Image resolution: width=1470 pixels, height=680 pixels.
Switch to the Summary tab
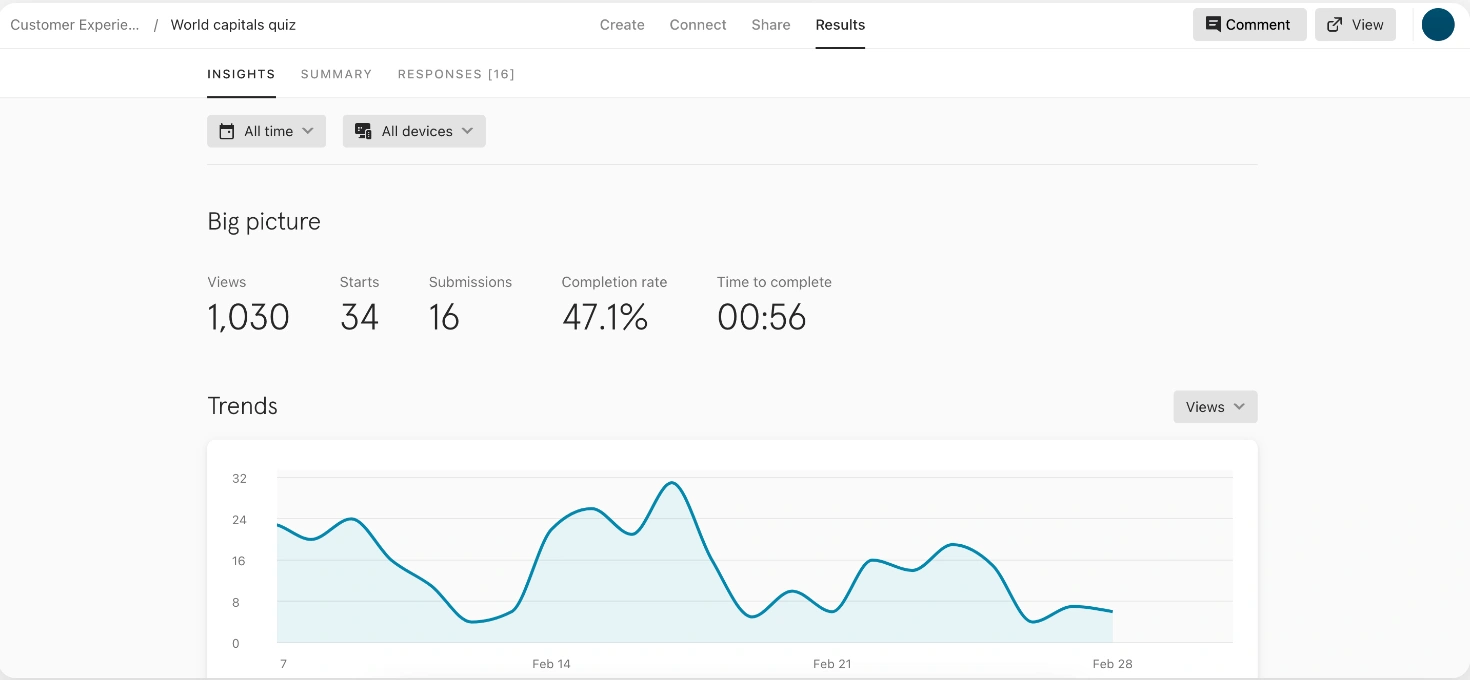click(x=336, y=73)
